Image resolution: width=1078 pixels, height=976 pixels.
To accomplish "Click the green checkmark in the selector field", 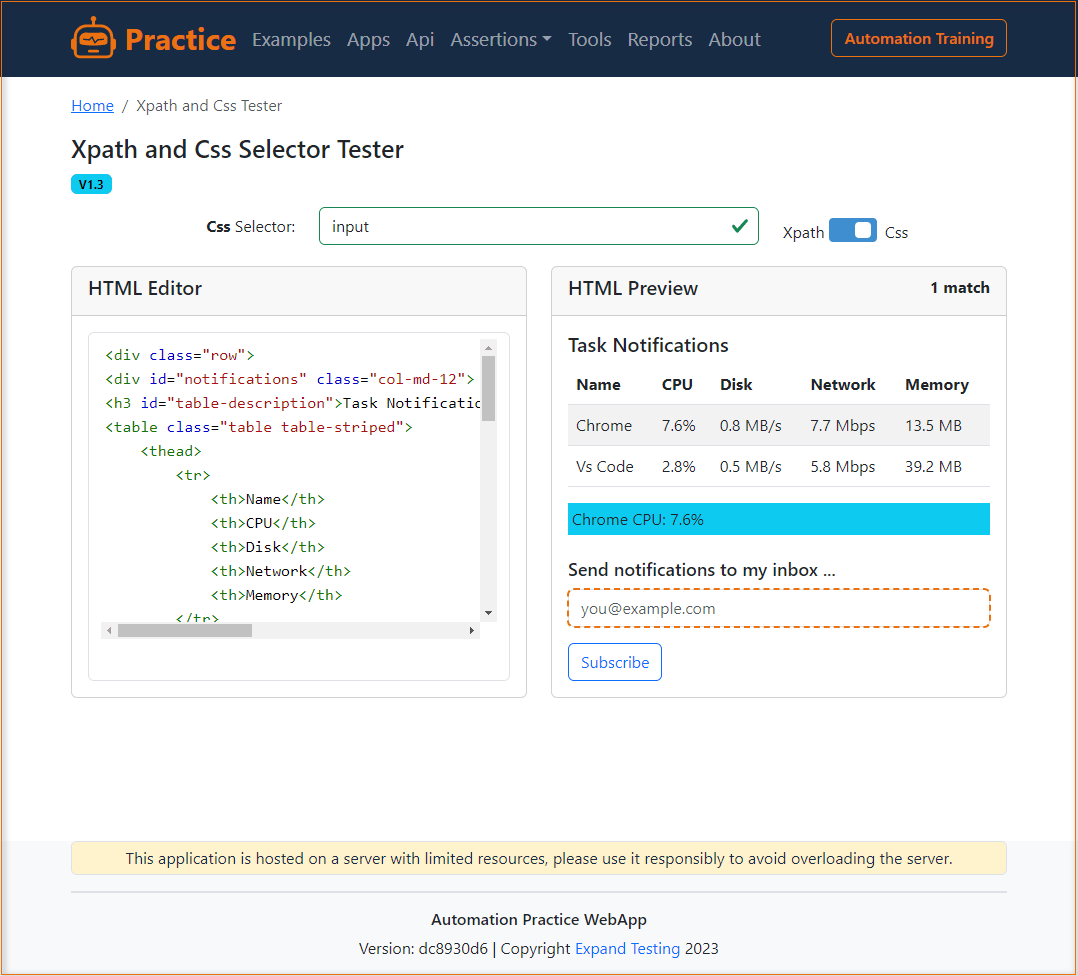I will click(741, 226).
